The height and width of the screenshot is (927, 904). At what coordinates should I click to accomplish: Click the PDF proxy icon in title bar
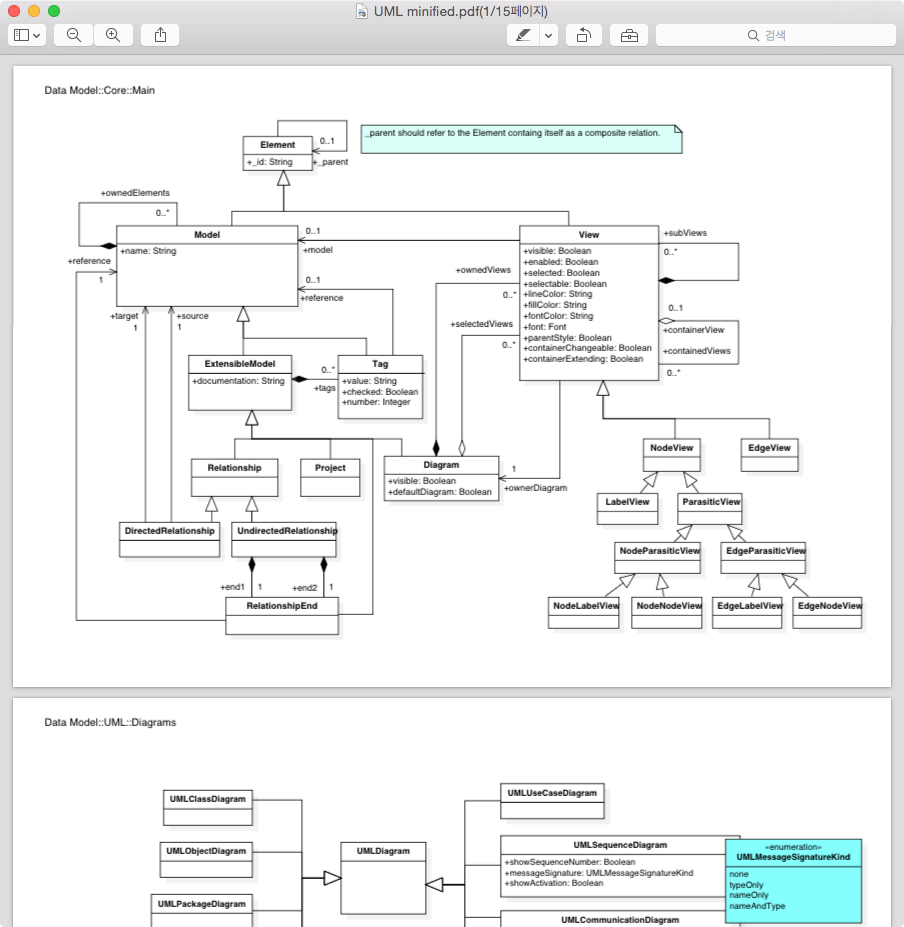[358, 11]
